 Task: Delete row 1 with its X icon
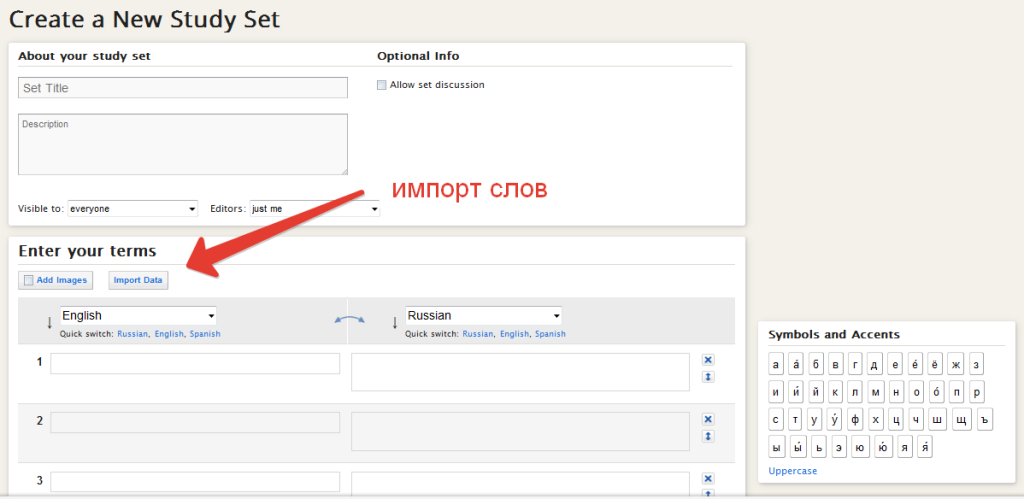708,360
